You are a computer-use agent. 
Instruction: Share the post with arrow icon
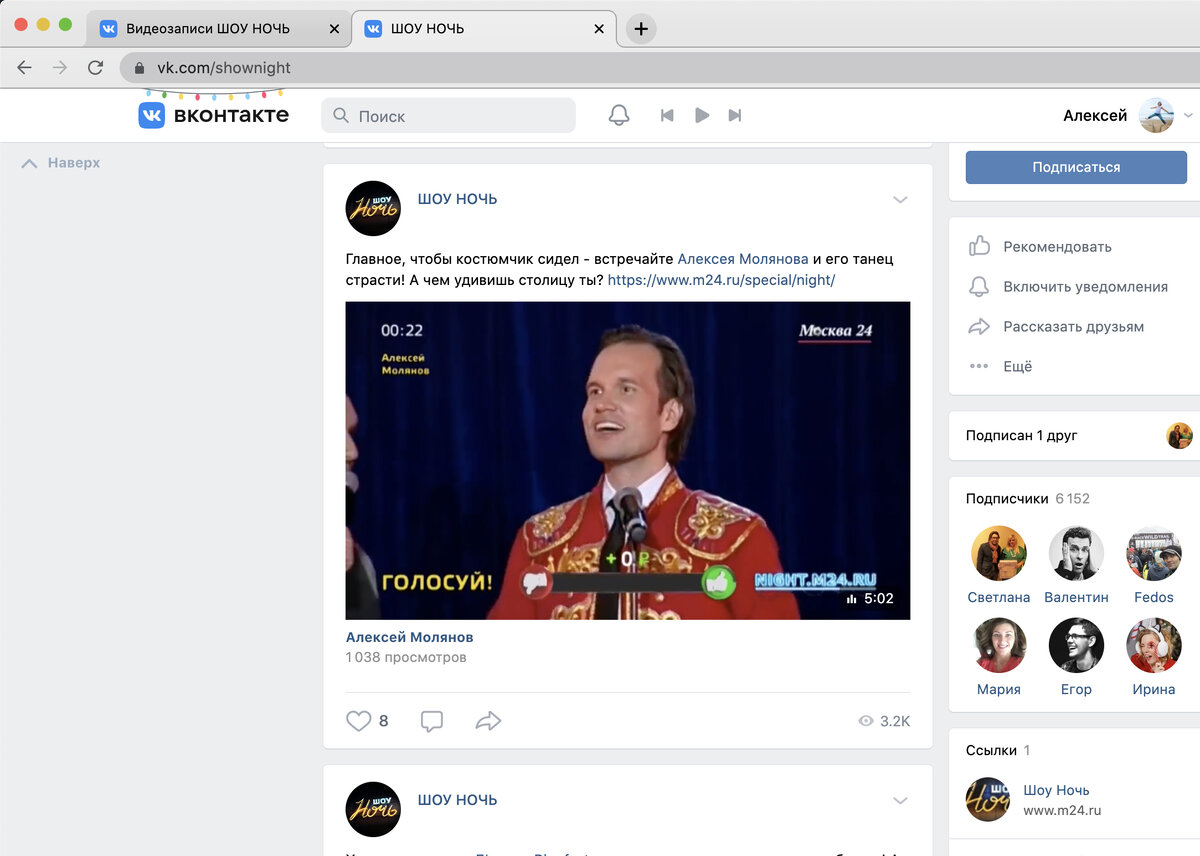pyautogui.click(x=488, y=721)
